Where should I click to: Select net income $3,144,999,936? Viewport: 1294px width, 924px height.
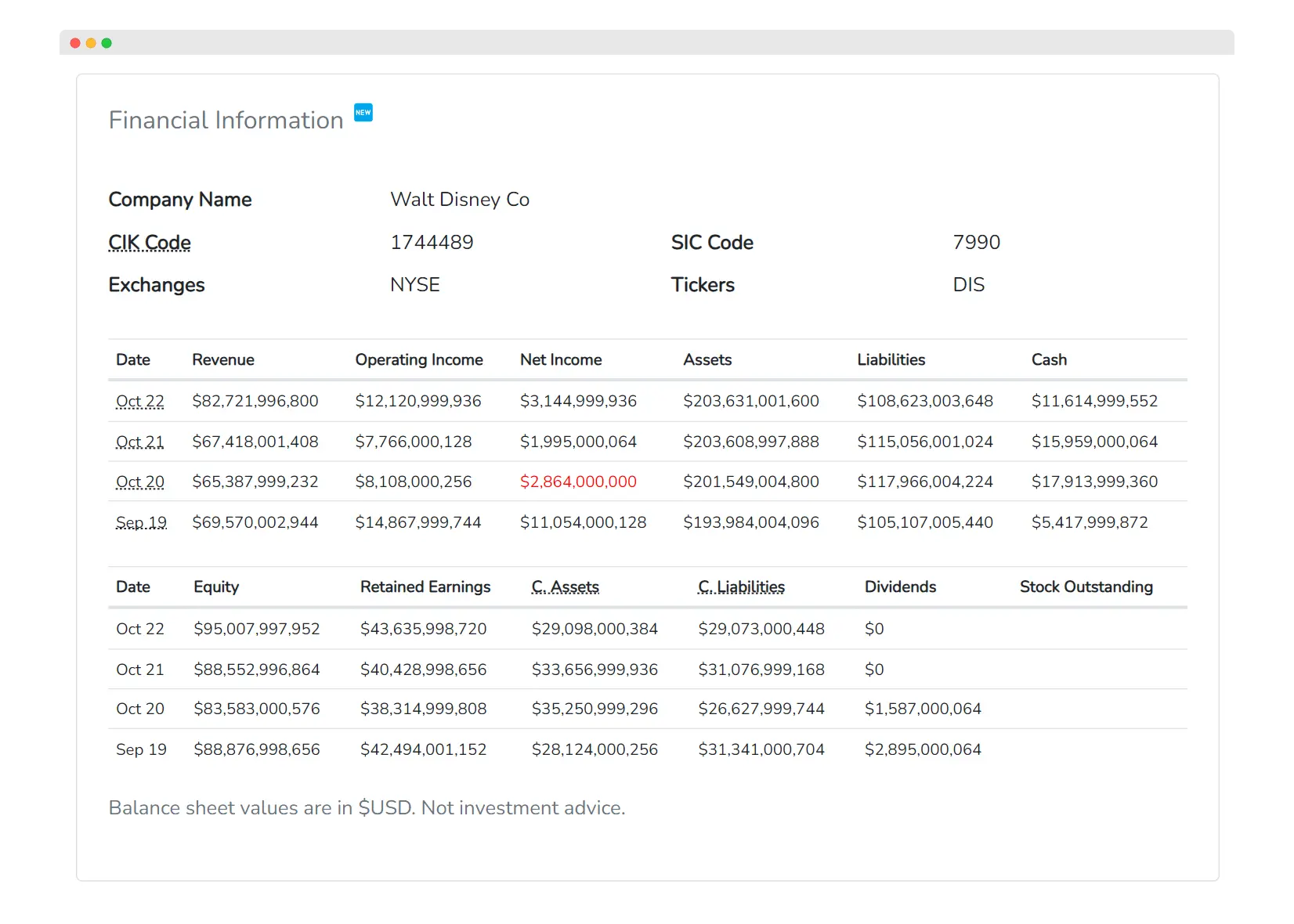click(x=578, y=401)
